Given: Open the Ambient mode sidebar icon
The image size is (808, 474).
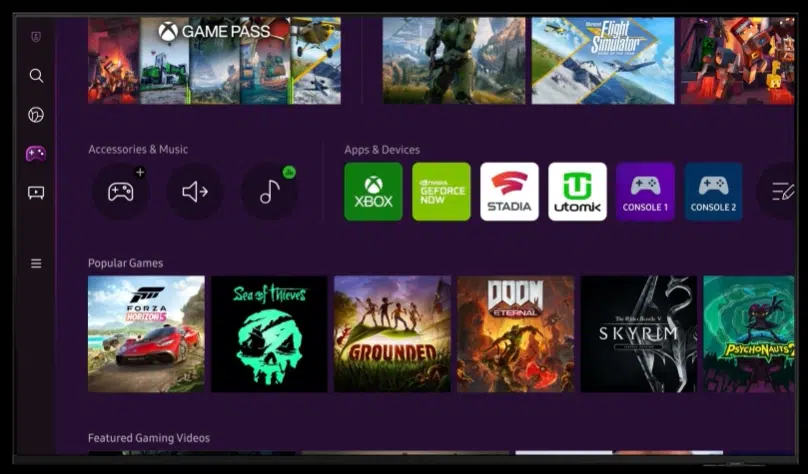Looking at the screenshot, I should 36,115.
